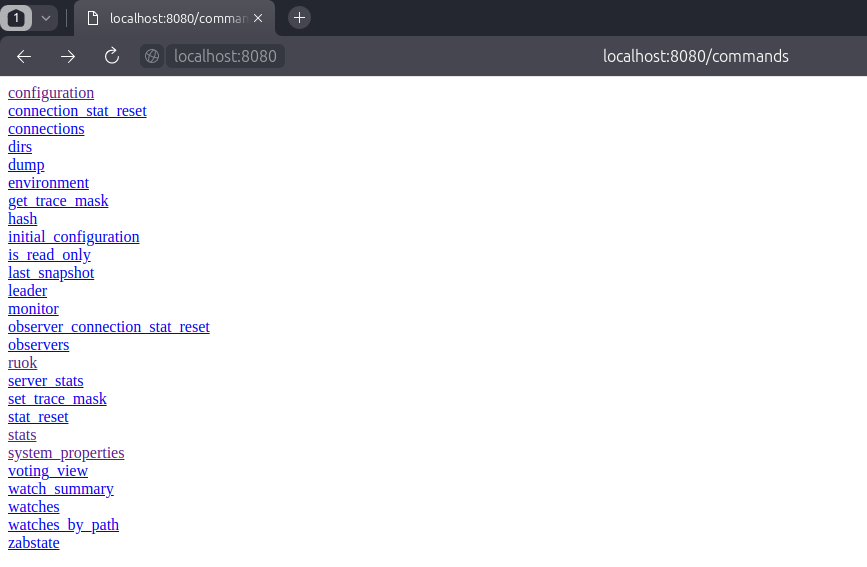Screen dimensions: 867x567
Task: Open the zabstate link
Action: click(34, 543)
